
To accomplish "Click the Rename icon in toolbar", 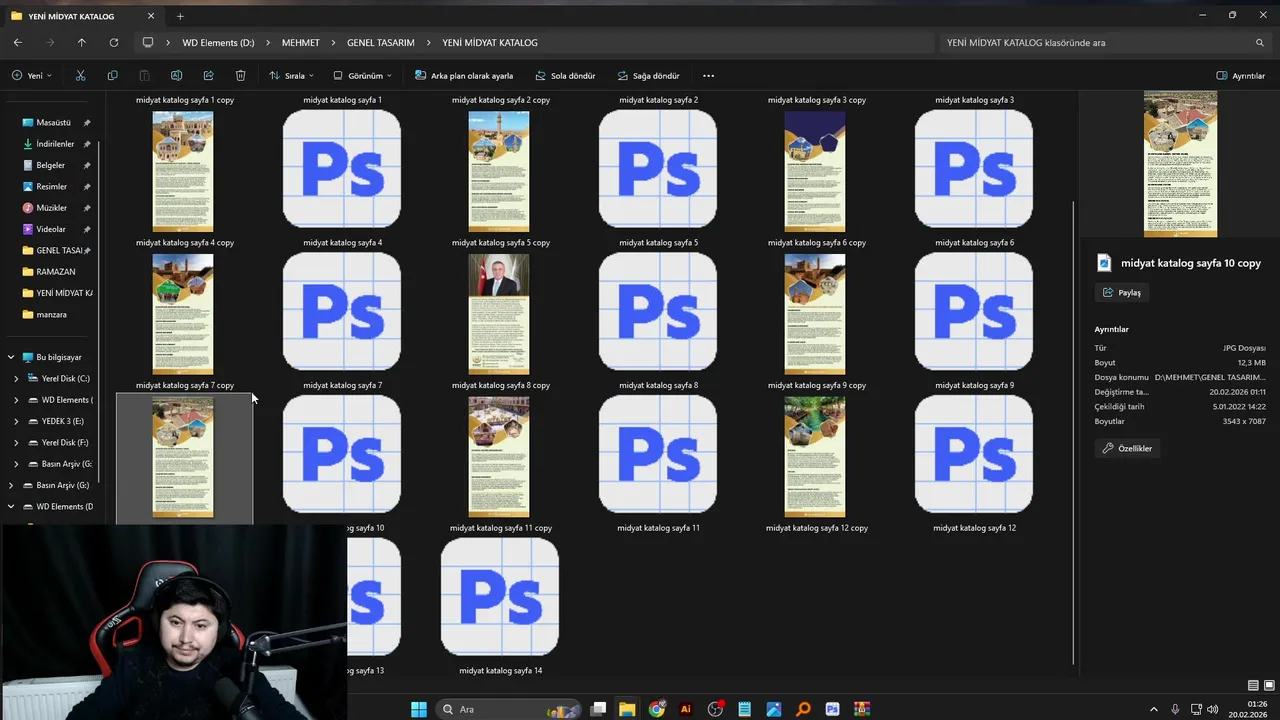I will [x=176, y=76].
